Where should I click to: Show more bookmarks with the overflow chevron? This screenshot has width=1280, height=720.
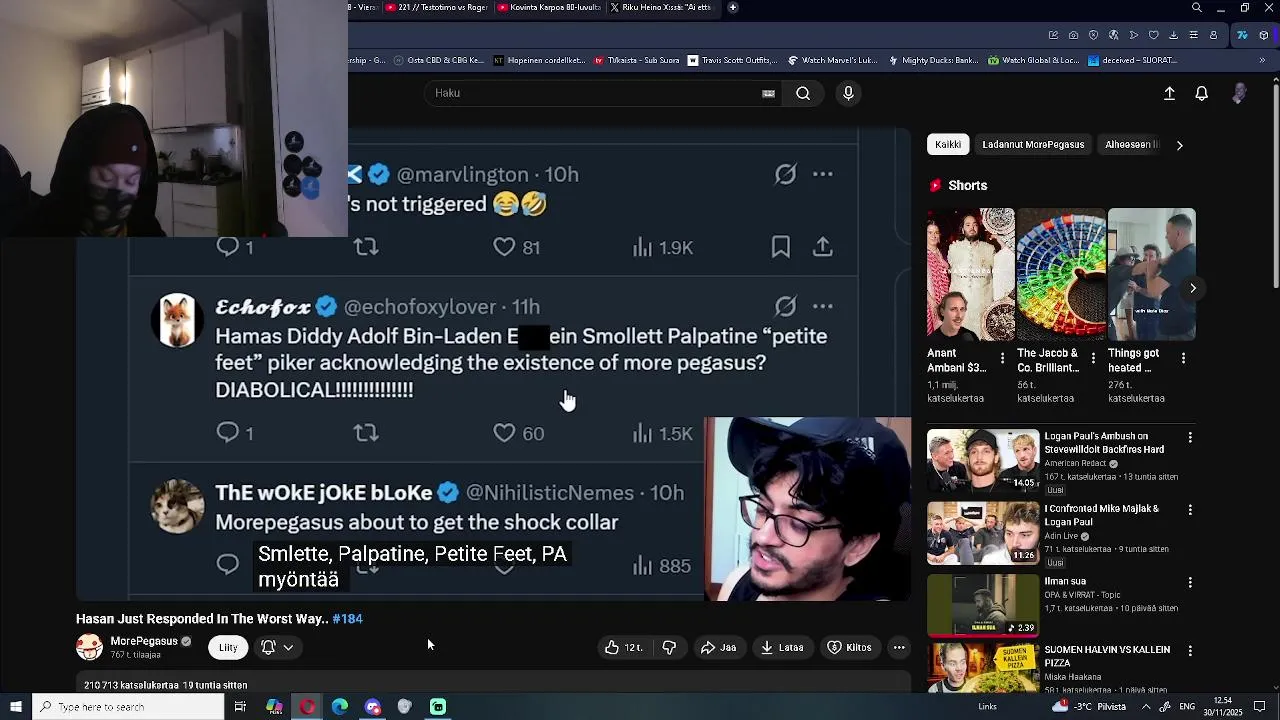tap(1264, 60)
